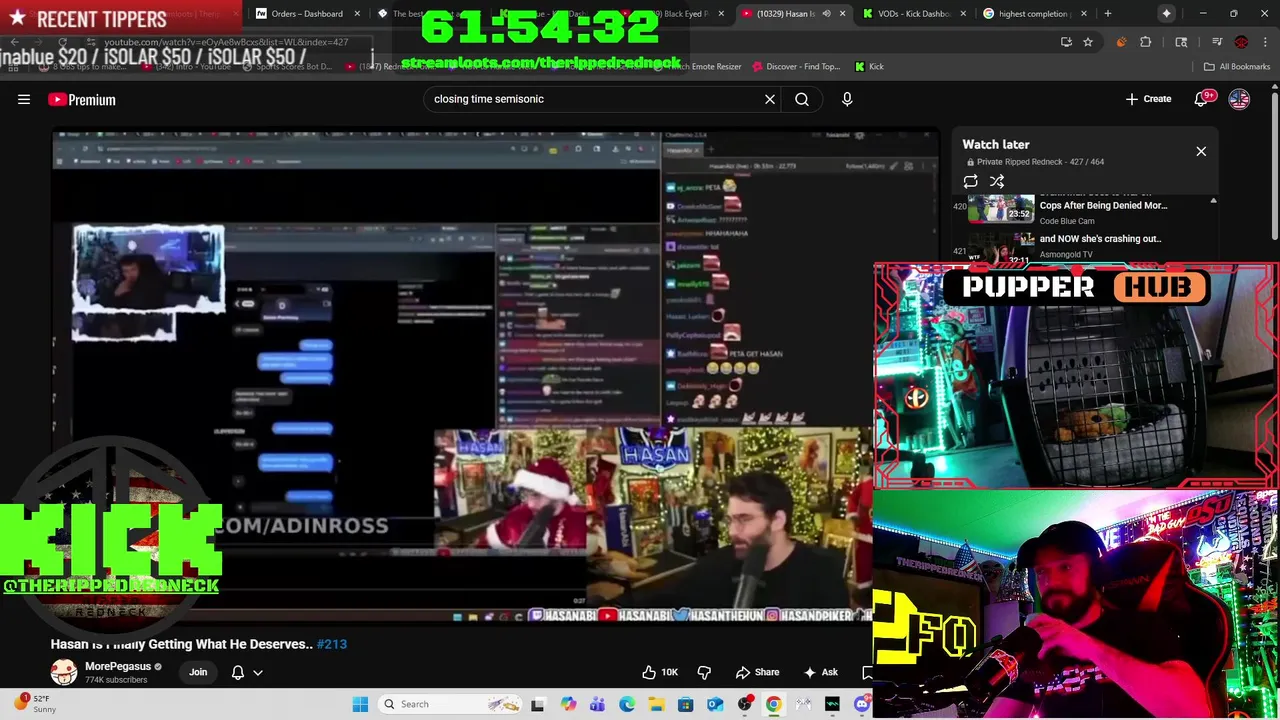Play Code Blue Cam playlist video thumbnail
This screenshot has height=720, width=1280.
coord(1001,208)
